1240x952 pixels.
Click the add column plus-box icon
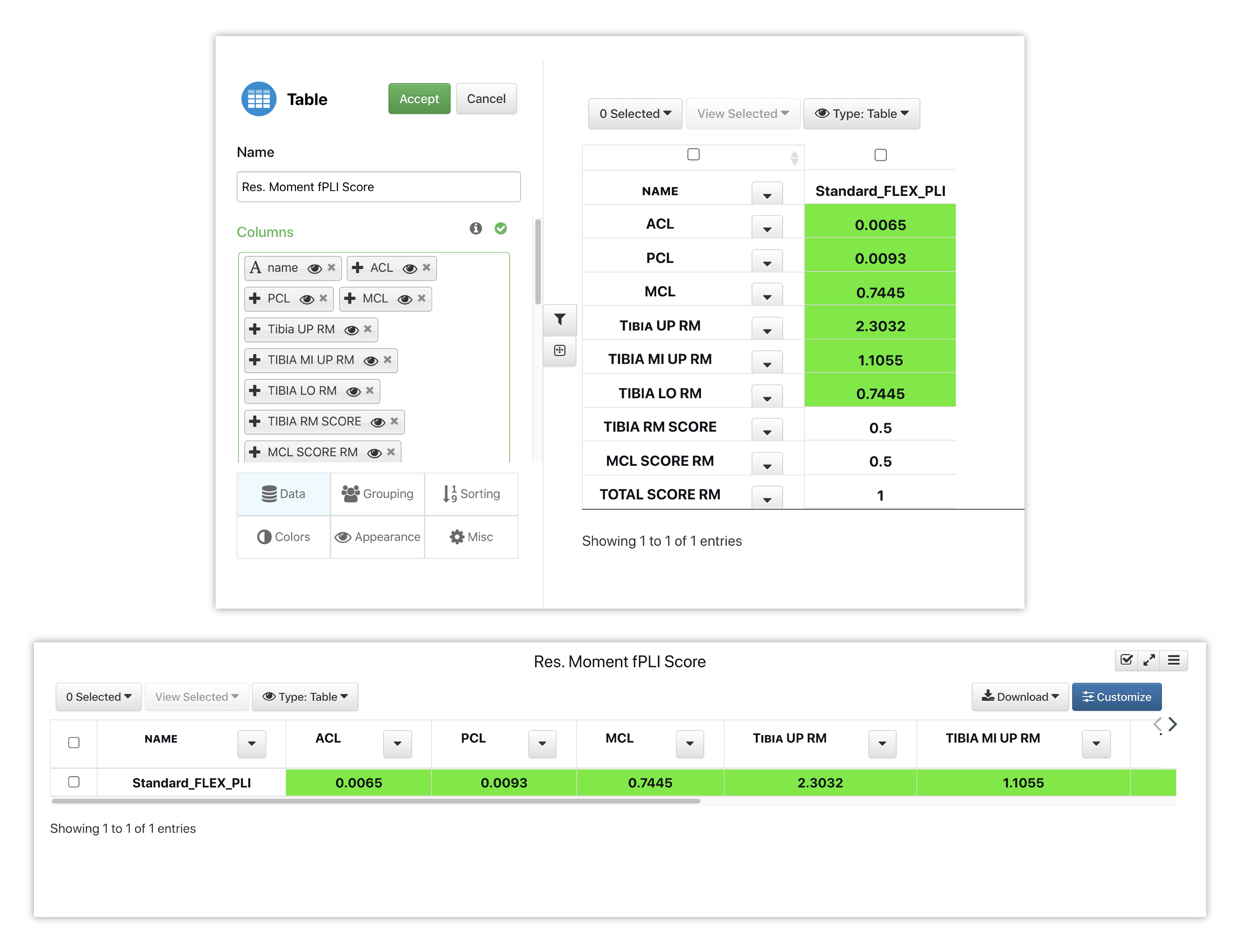[x=560, y=351]
